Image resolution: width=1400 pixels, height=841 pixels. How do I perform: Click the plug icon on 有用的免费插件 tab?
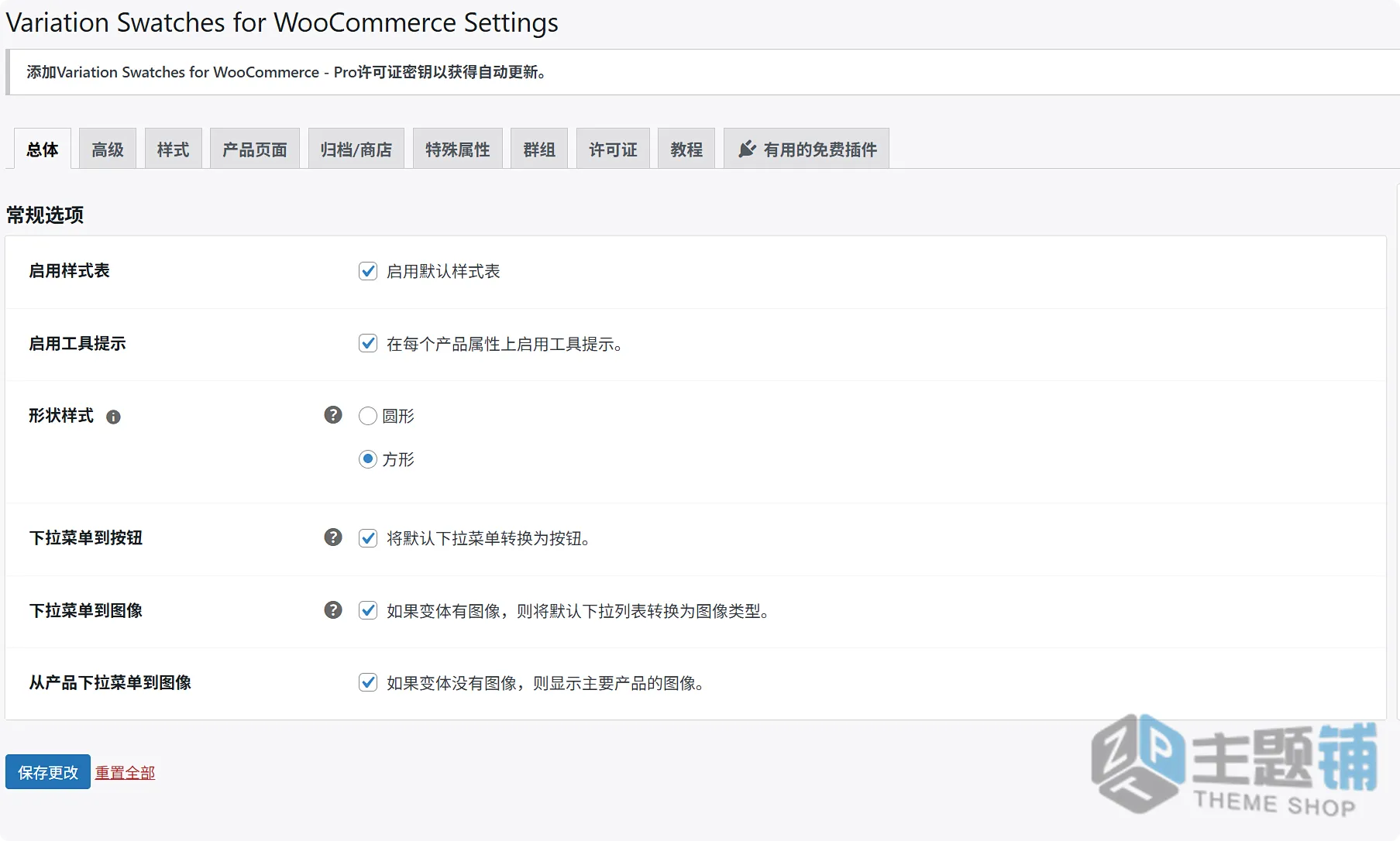click(747, 149)
